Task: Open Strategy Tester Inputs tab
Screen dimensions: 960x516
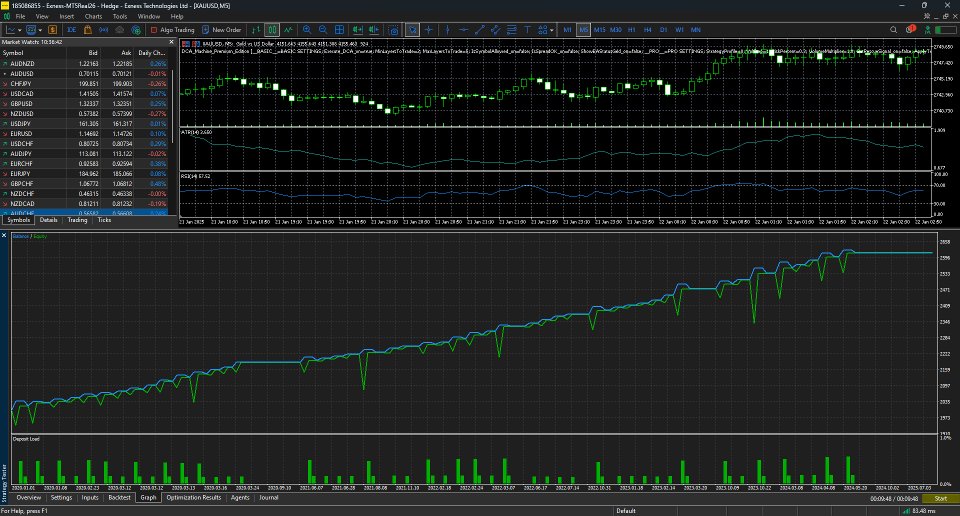Action: click(x=90, y=498)
